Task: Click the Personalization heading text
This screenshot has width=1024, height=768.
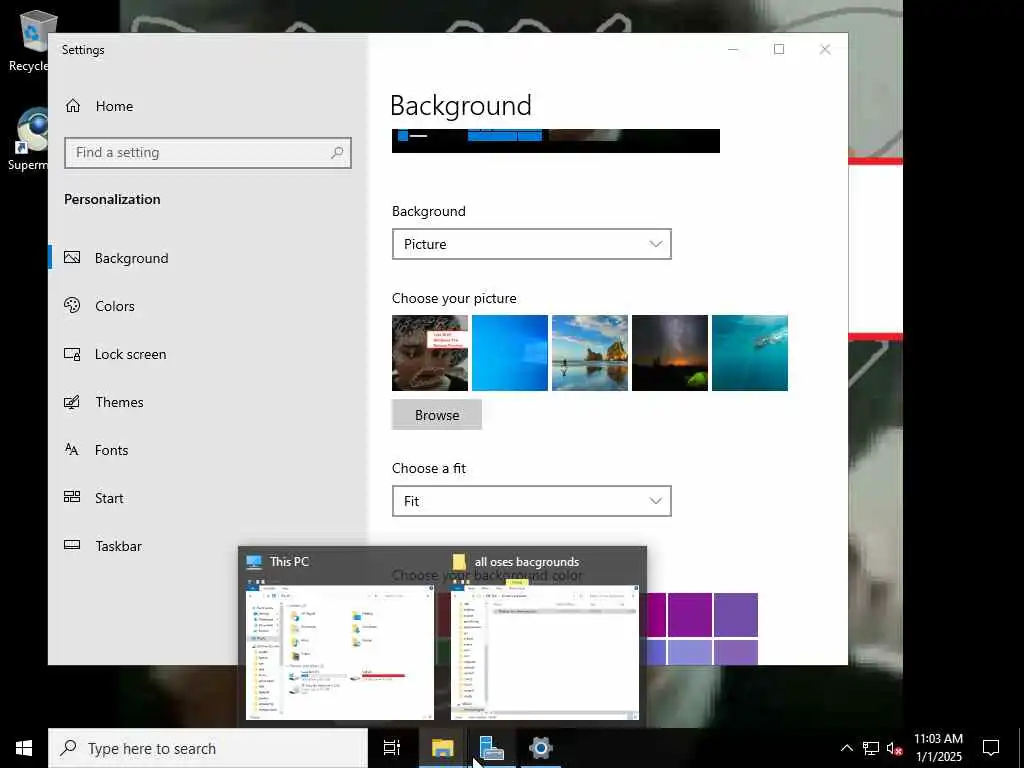Action: (112, 199)
